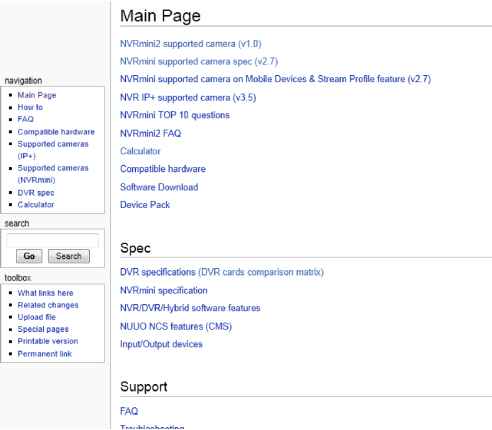Open Printable version in toolbox
The image size is (492, 430).
[48, 341]
